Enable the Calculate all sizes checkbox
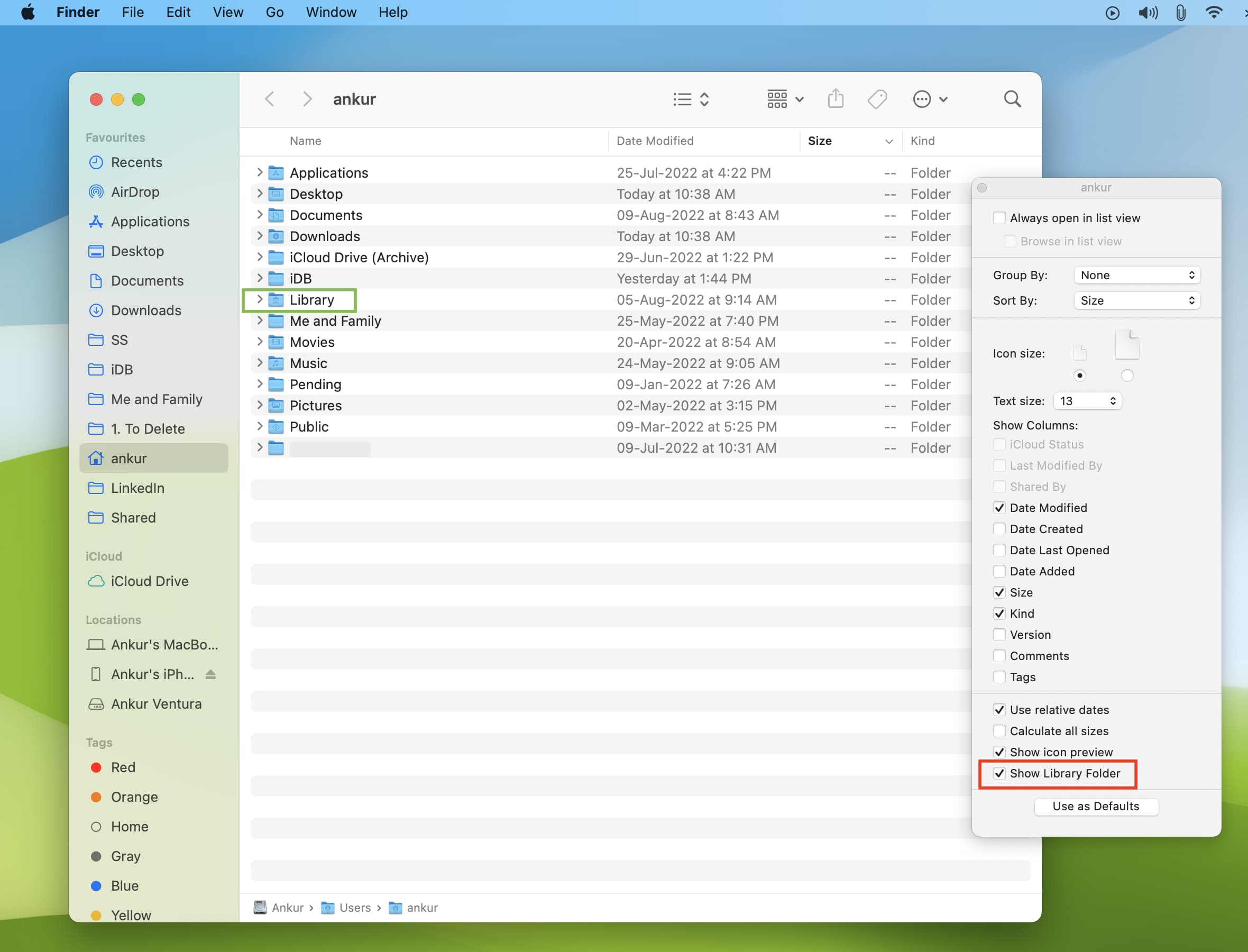Image resolution: width=1248 pixels, height=952 pixels. (999, 731)
